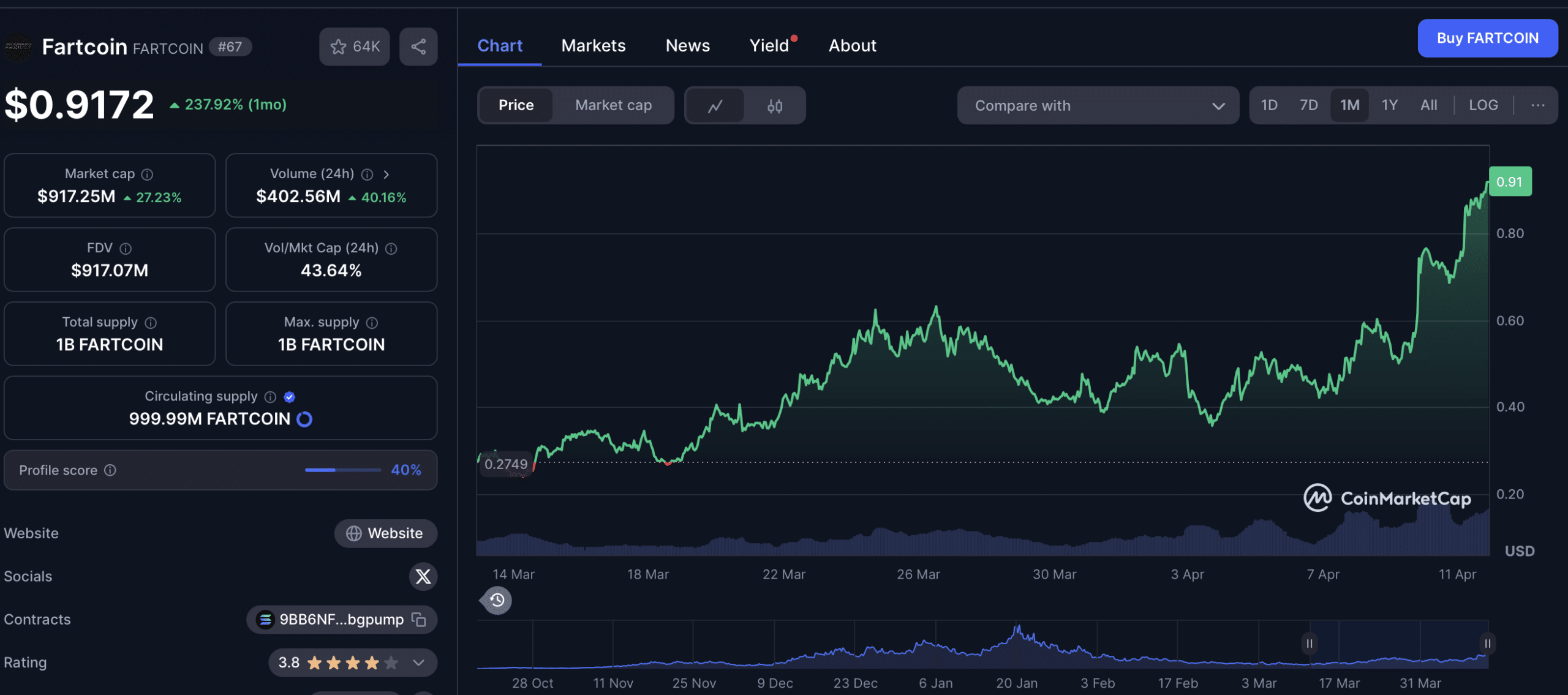Click the $917.07M FDV value
This screenshot has height=695, width=1568.
pos(110,271)
